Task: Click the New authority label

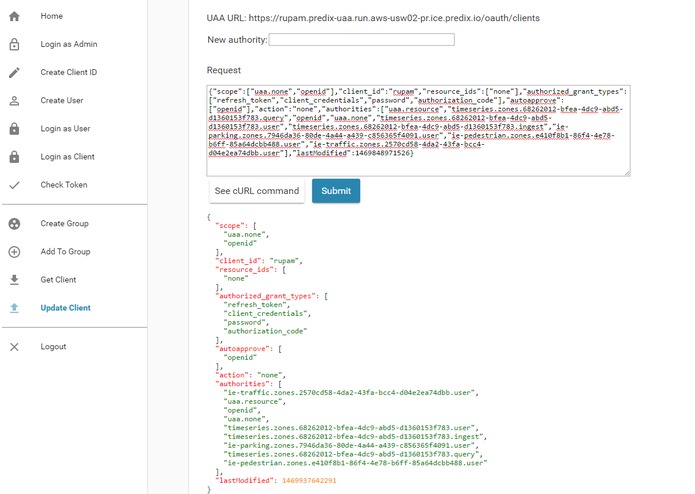Action: click(237, 40)
